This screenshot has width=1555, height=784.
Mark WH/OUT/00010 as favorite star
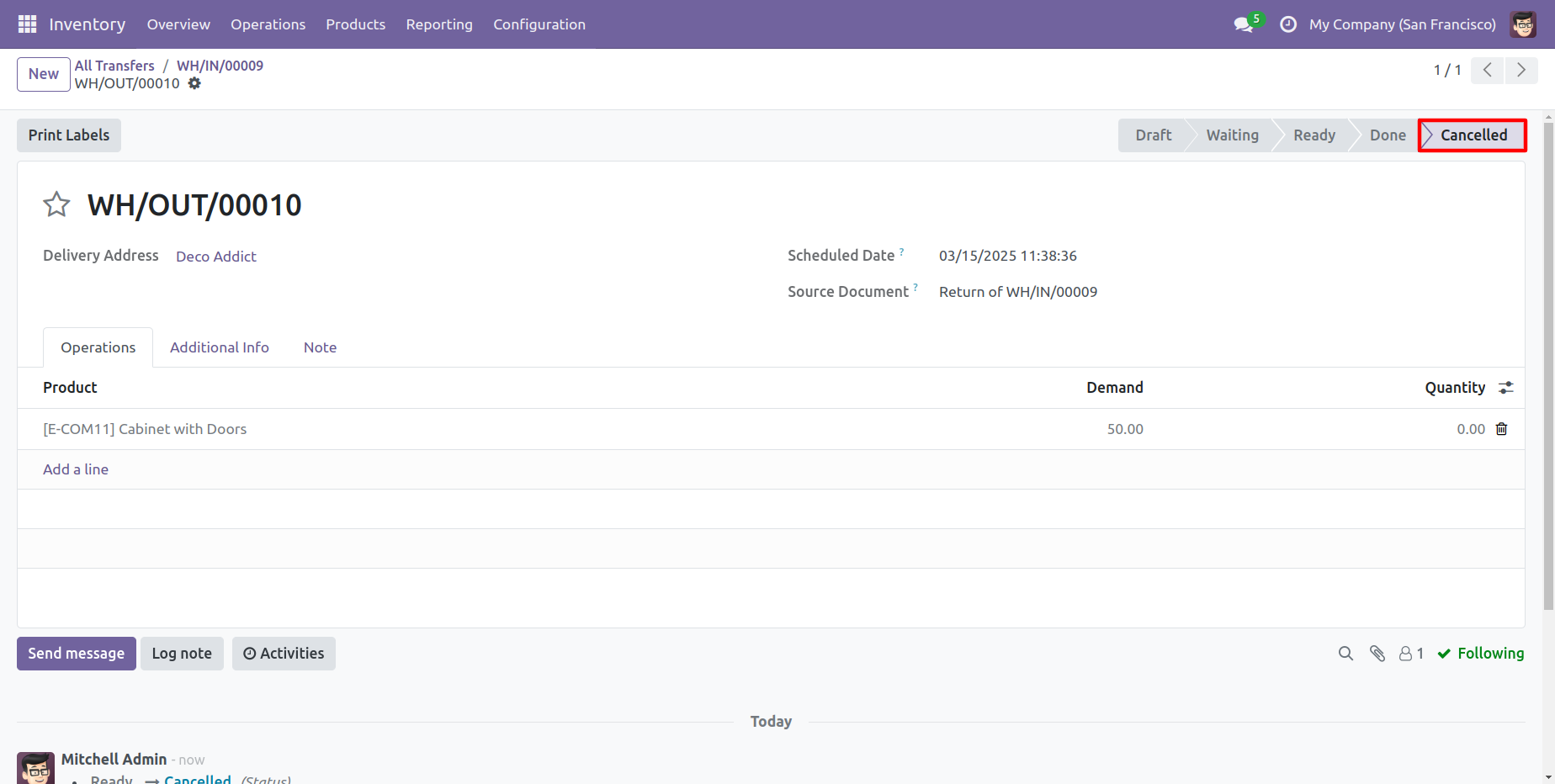56,204
